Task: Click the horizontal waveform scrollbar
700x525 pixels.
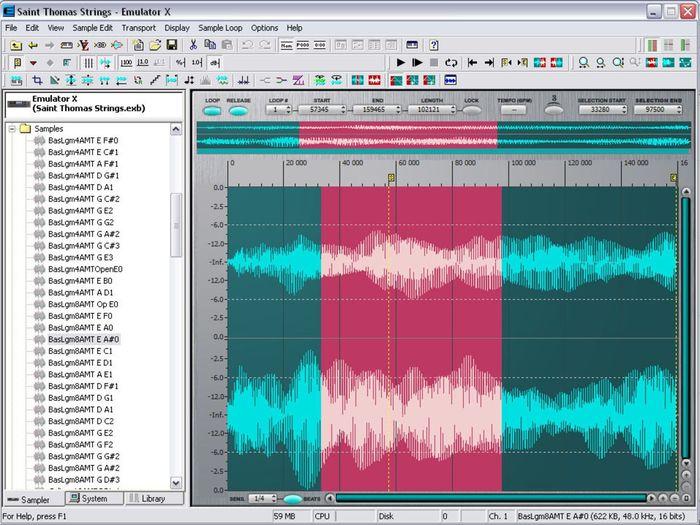Action: point(491,498)
